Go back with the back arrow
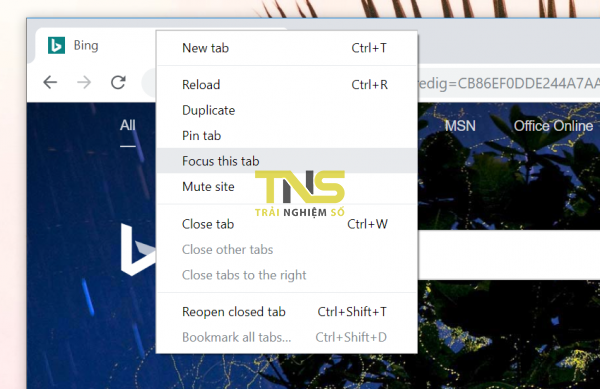600x389 pixels. tap(50, 82)
